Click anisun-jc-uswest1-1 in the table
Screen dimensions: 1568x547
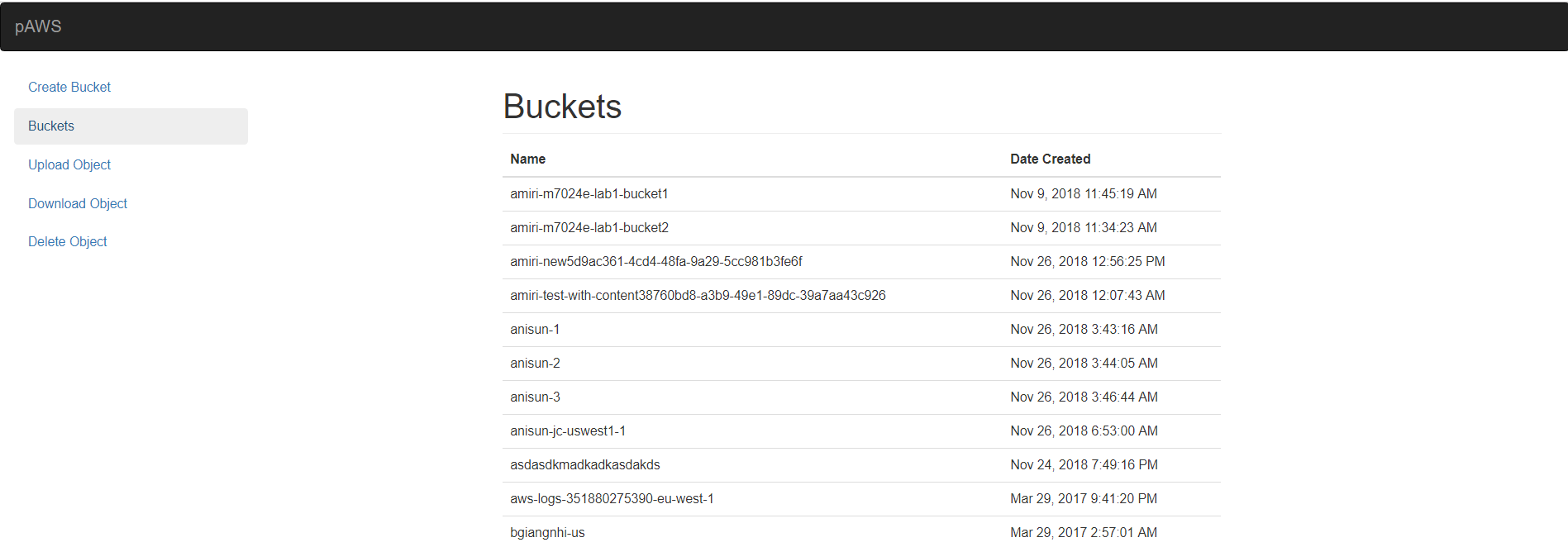click(568, 430)
